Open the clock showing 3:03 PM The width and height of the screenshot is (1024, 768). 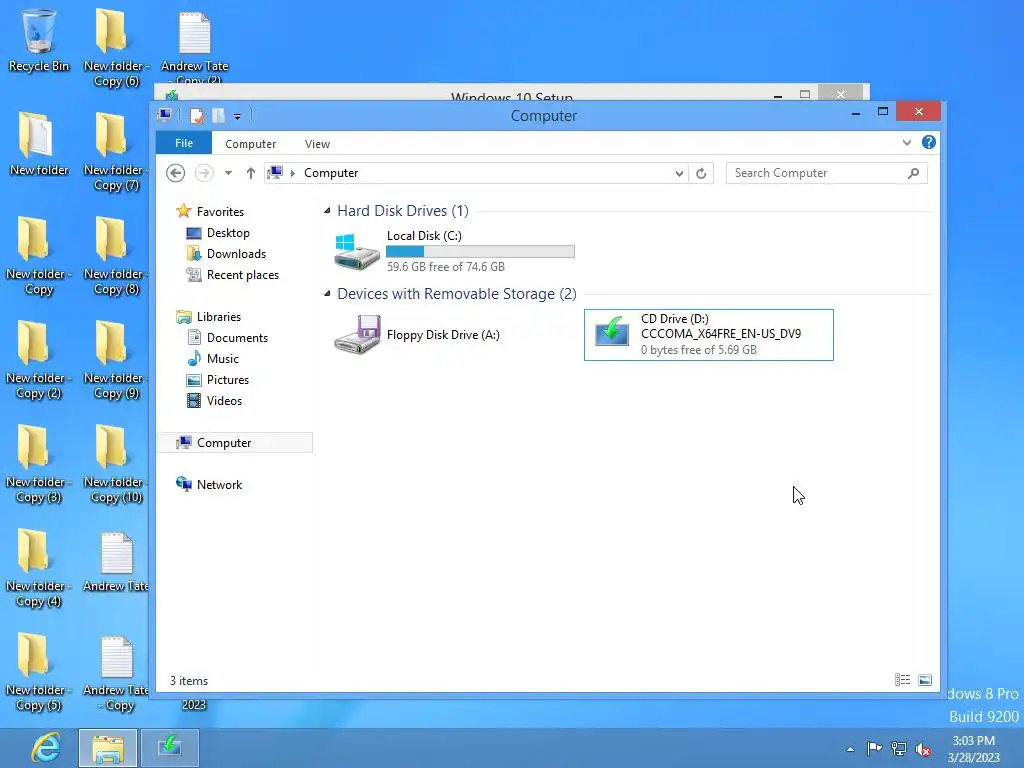pos(973,749)
